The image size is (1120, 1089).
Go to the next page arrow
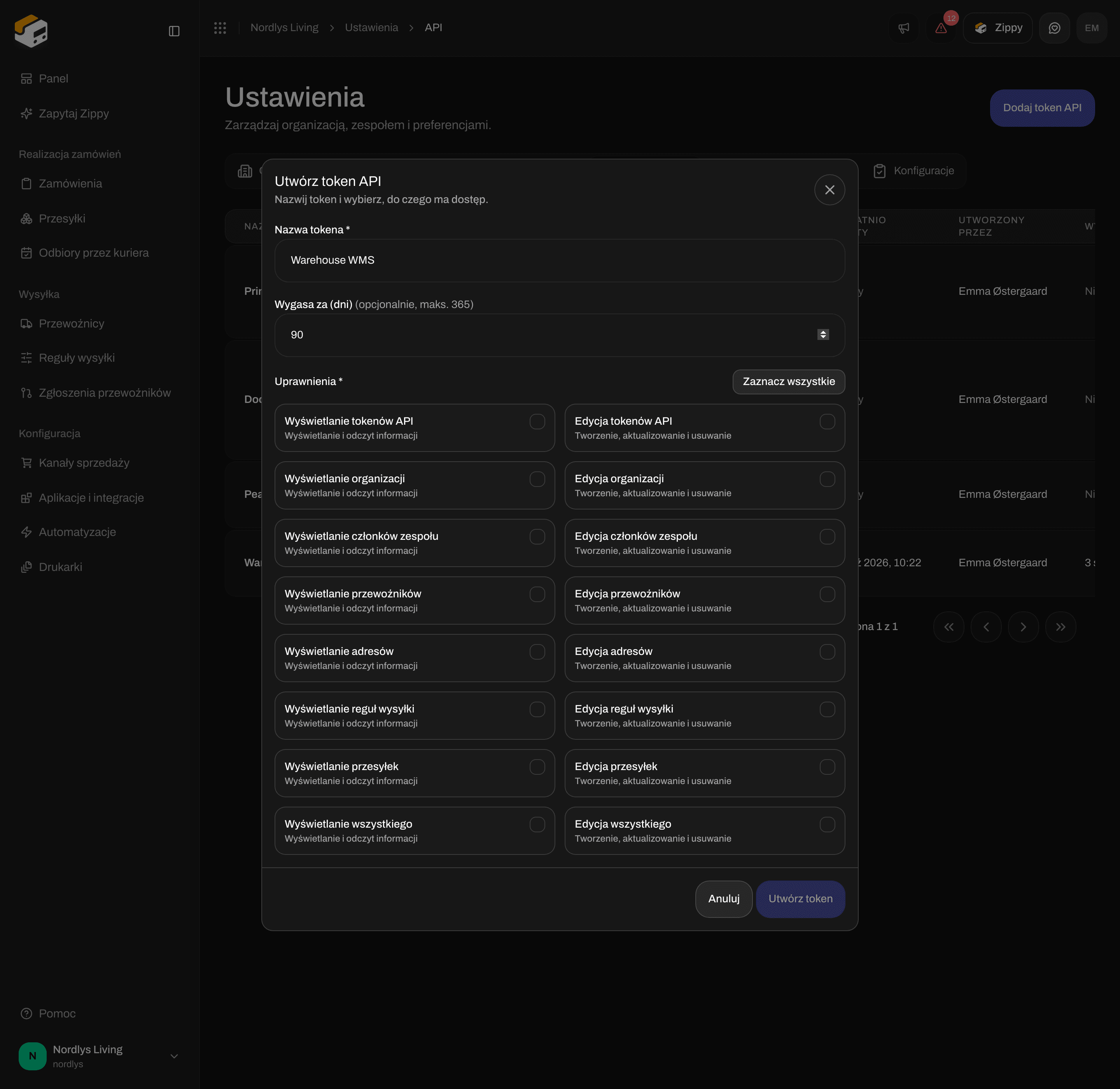tap(1023, 627)
